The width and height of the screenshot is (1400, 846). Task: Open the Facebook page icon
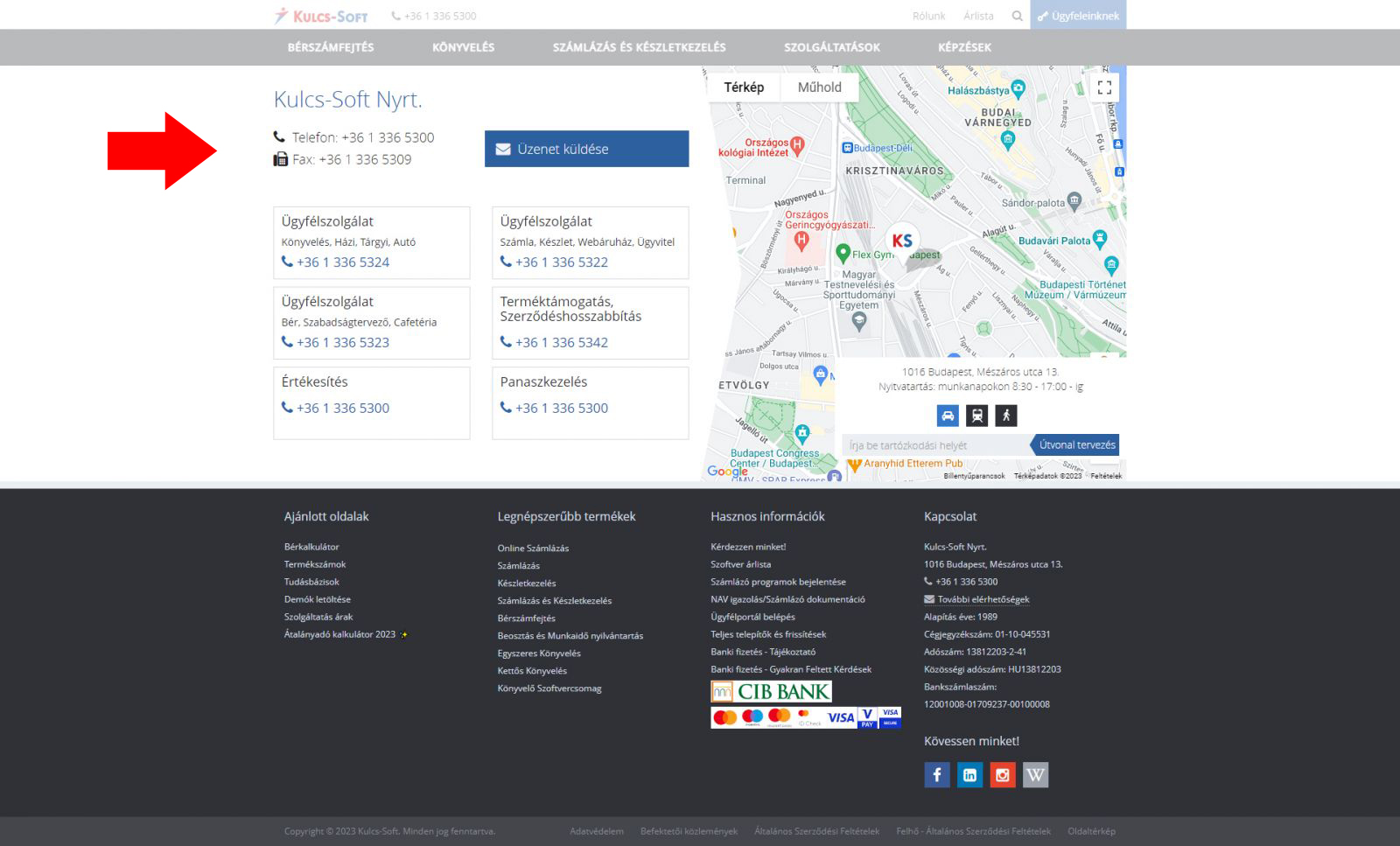937,774
